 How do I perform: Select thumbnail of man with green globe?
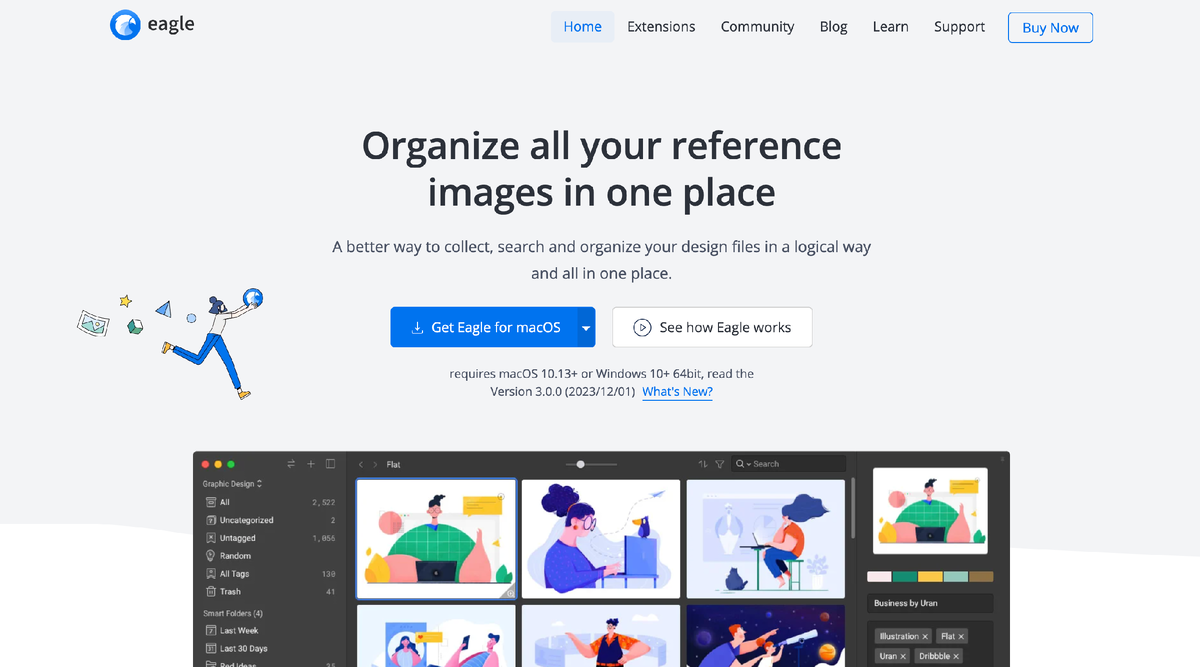pos(436,539)
